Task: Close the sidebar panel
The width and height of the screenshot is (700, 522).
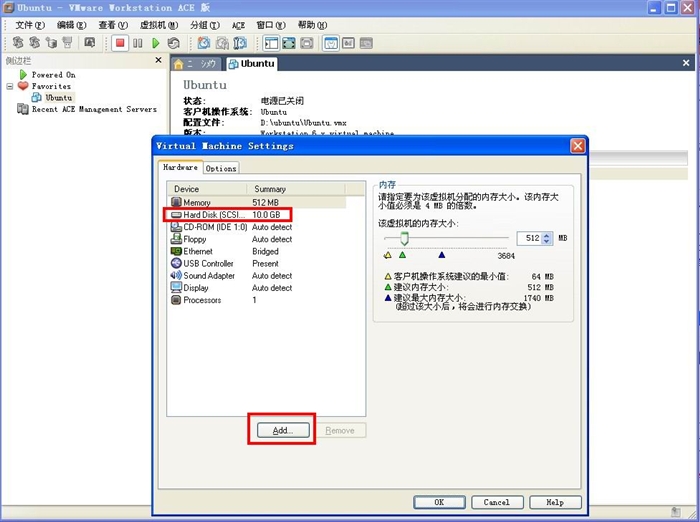Action: pyautogui.click(x=158, y=60)
